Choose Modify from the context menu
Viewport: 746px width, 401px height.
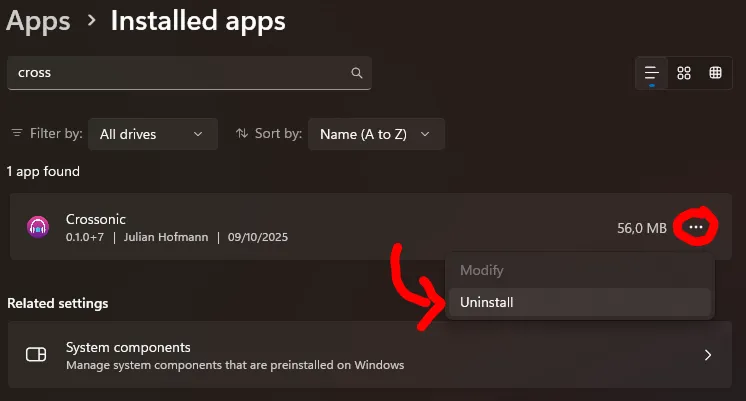tap(579, 270)
